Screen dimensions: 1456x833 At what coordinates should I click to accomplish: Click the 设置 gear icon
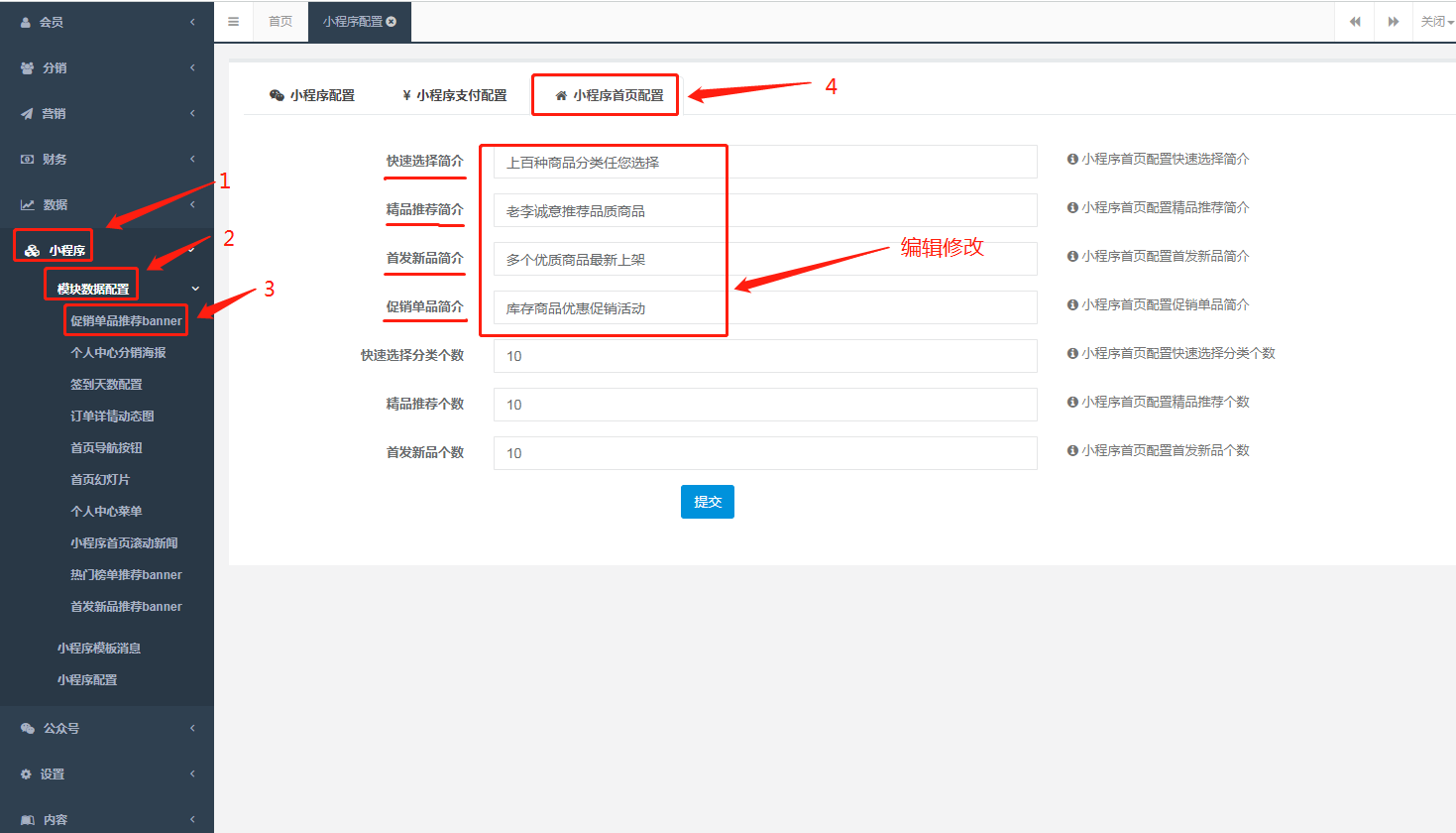coord(27,773)
